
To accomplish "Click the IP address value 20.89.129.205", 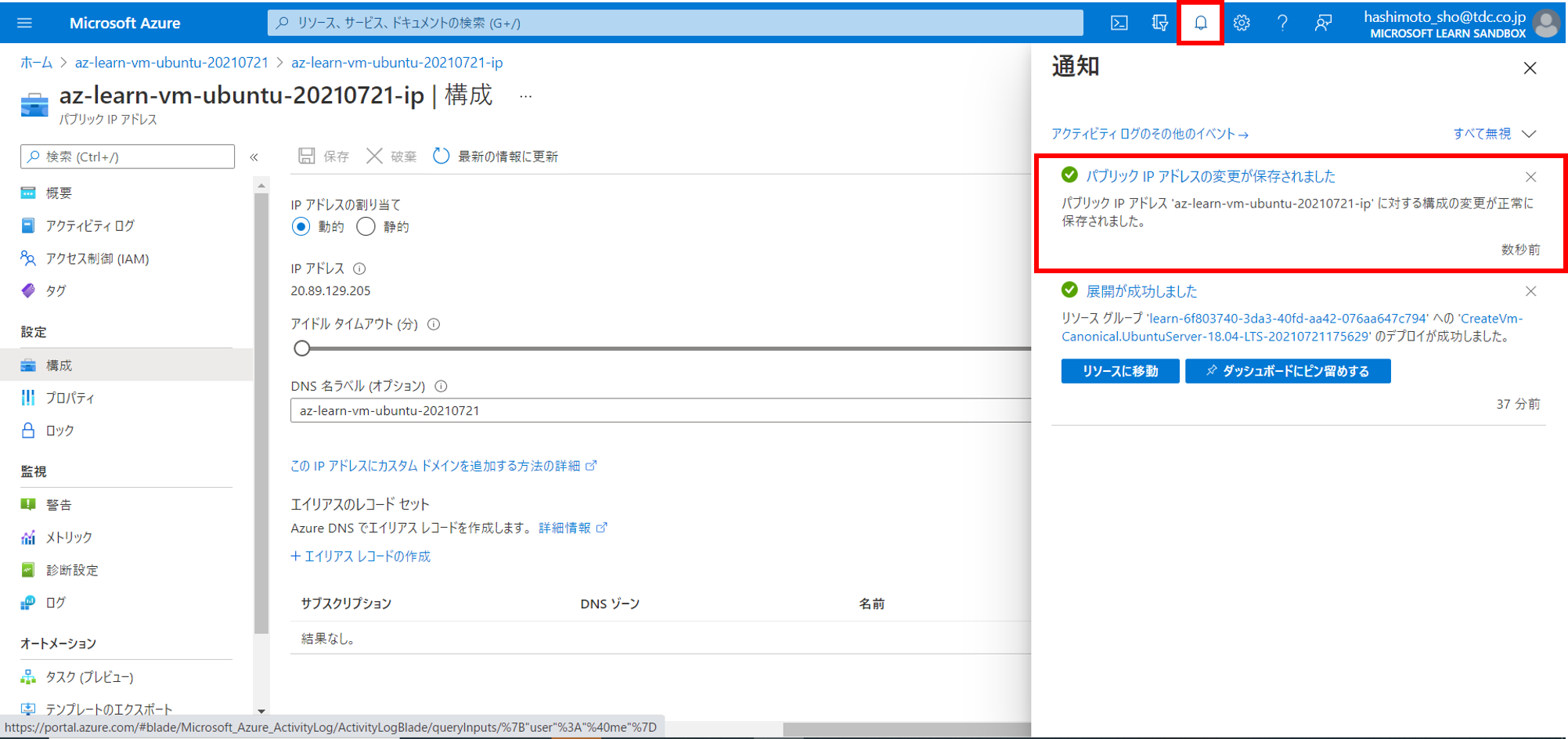I will [330, 290].
